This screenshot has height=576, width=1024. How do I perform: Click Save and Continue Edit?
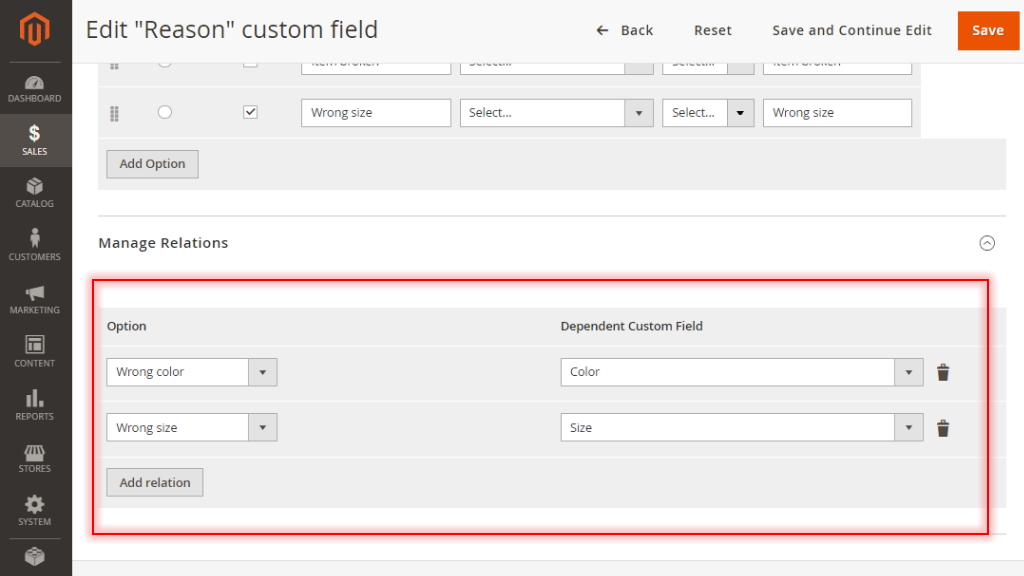[x=852, y=30]
